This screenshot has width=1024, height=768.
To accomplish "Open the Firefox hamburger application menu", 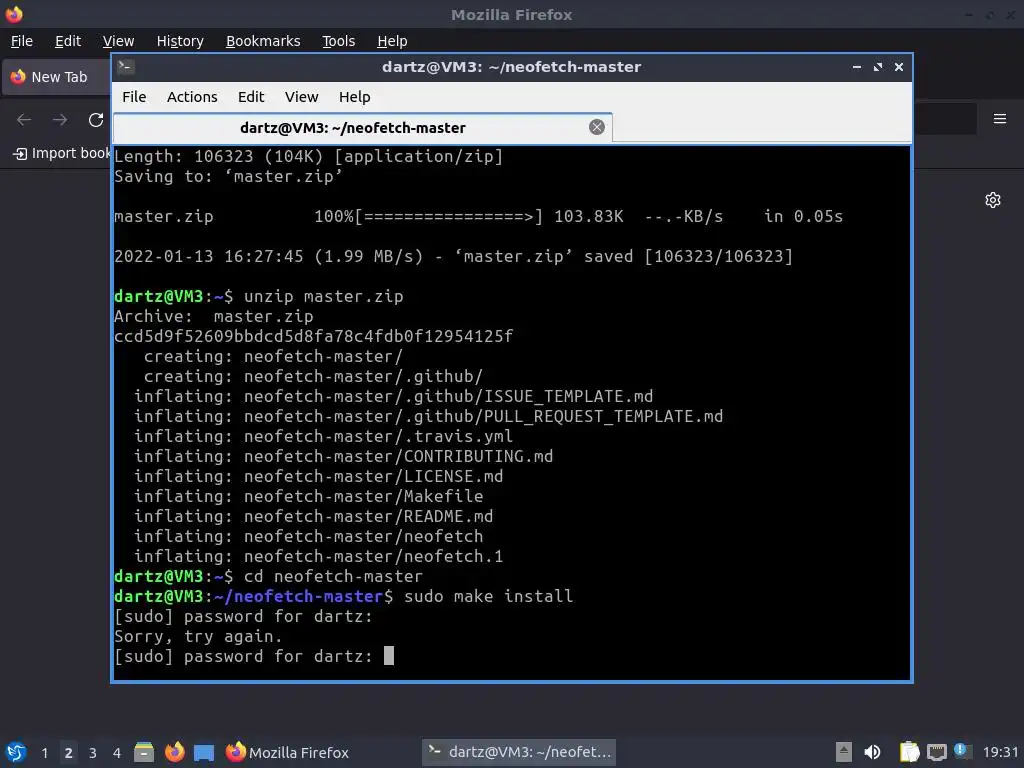I will (1000, 119).
